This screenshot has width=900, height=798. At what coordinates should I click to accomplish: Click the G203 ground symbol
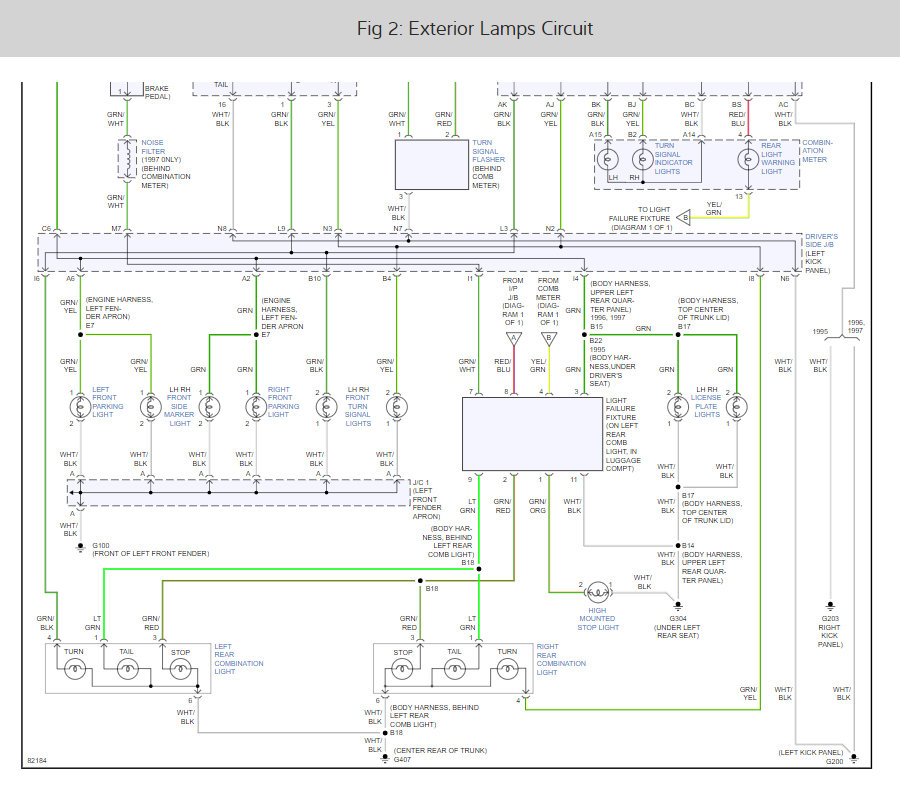click(x=830, y=605)
